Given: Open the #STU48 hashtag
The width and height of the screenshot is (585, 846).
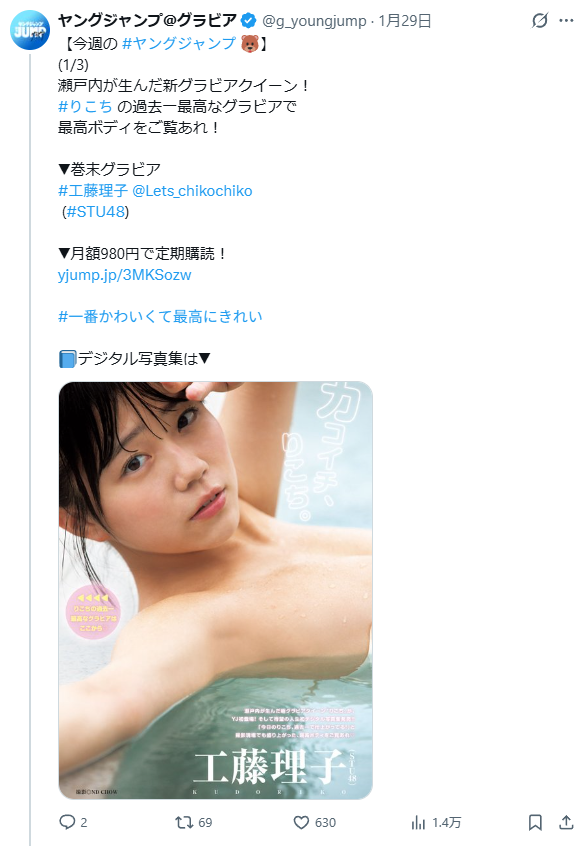Looking at the screenshot, I should click(x=96, y=212).
